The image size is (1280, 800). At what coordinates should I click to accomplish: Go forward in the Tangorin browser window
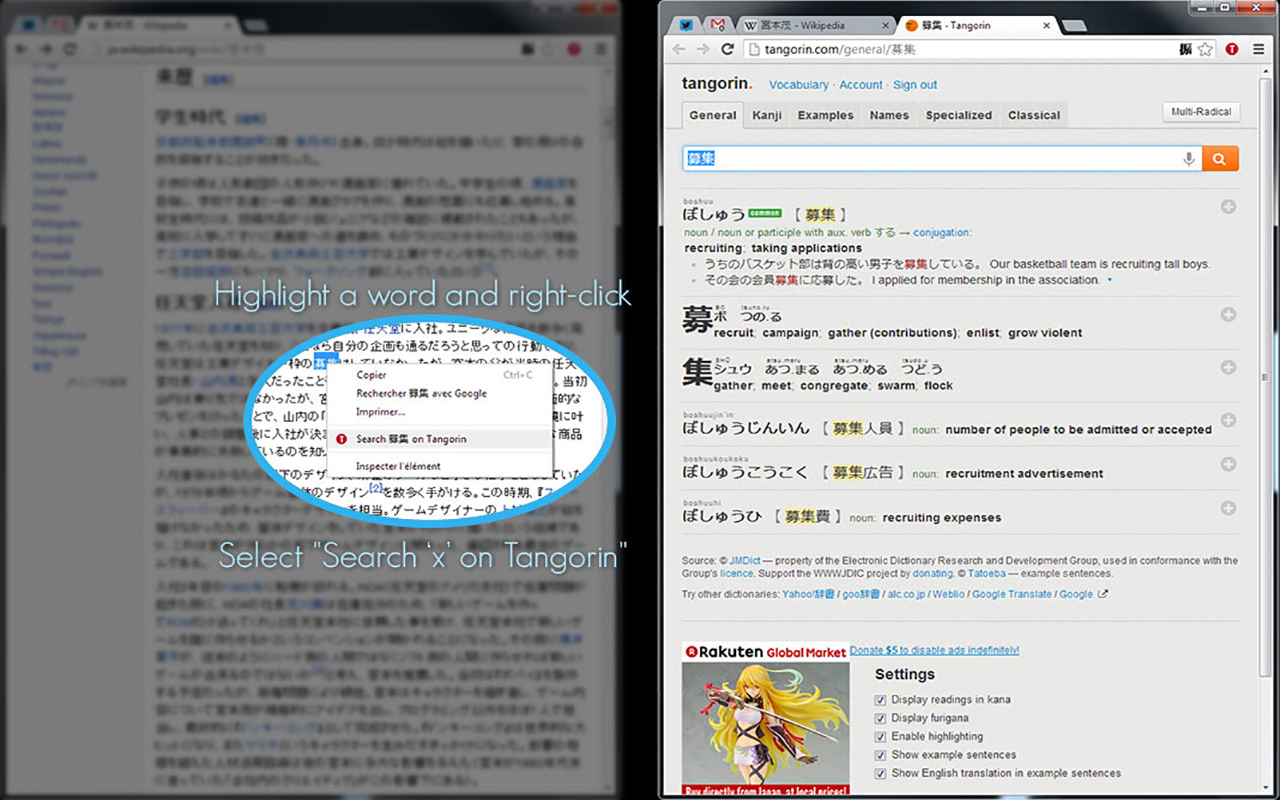(704, 49)
